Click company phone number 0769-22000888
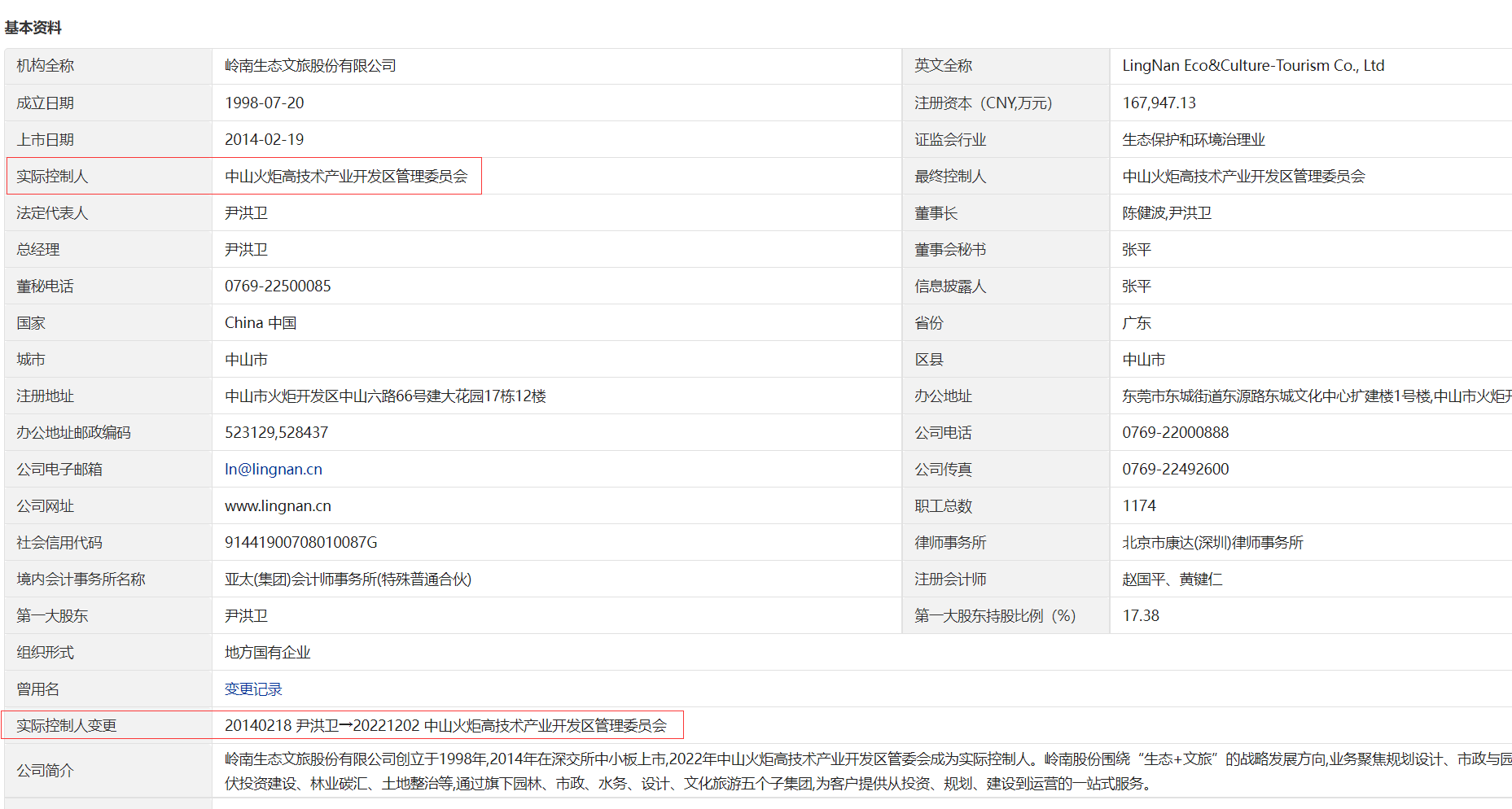Screen dimensions: 1512x809 coord(1176,433)
